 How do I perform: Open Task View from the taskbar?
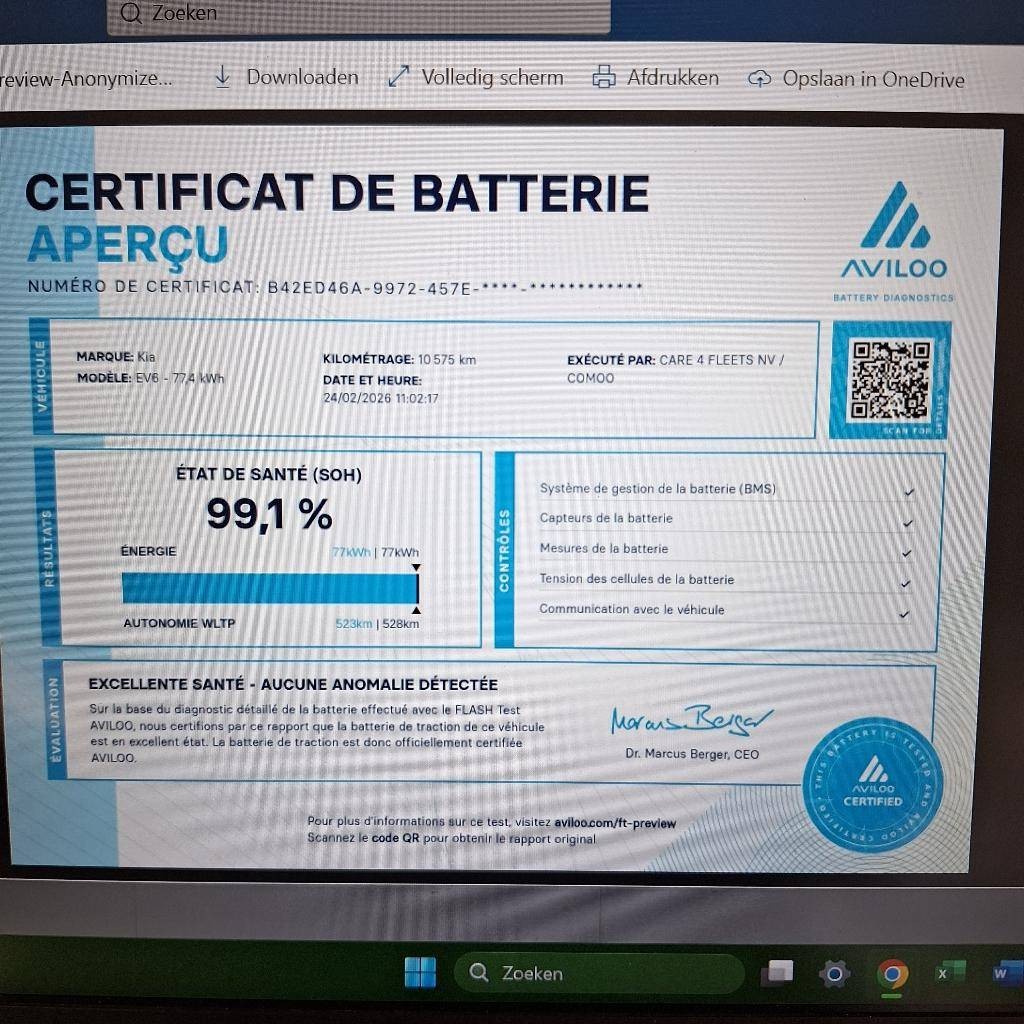click(776, 973)
